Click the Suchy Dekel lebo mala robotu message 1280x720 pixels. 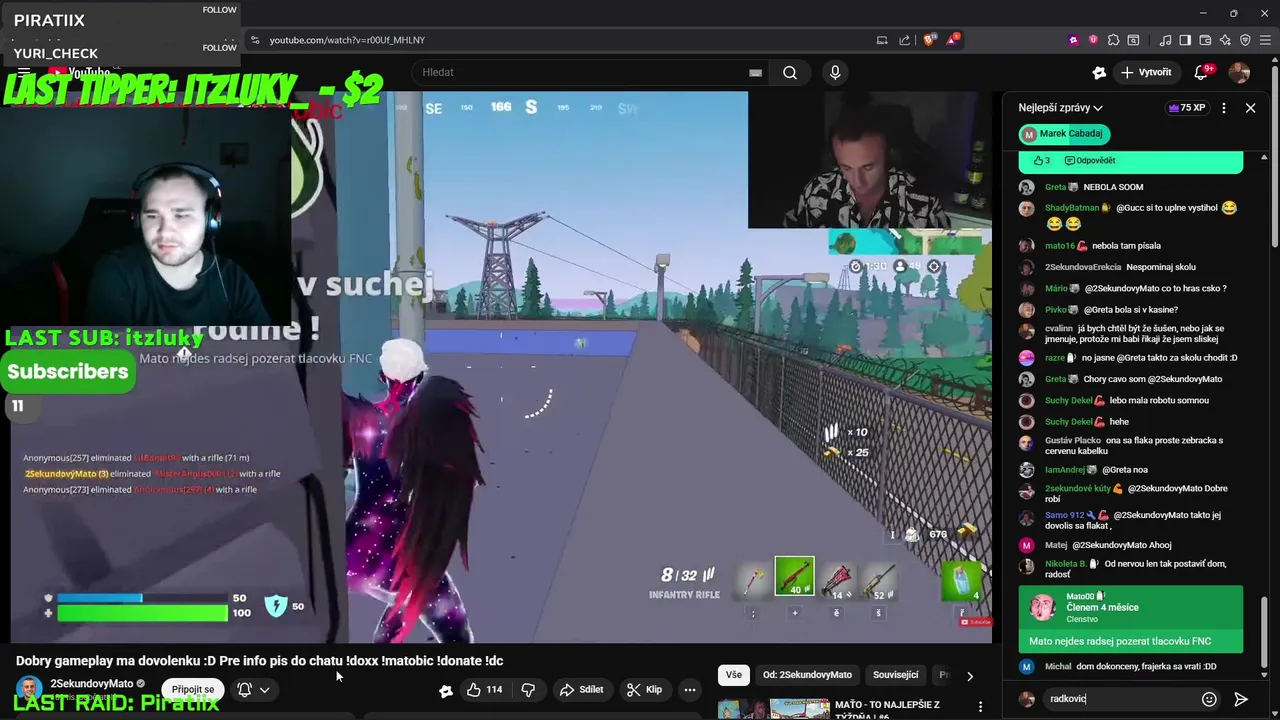click(x=1130, y=400)
